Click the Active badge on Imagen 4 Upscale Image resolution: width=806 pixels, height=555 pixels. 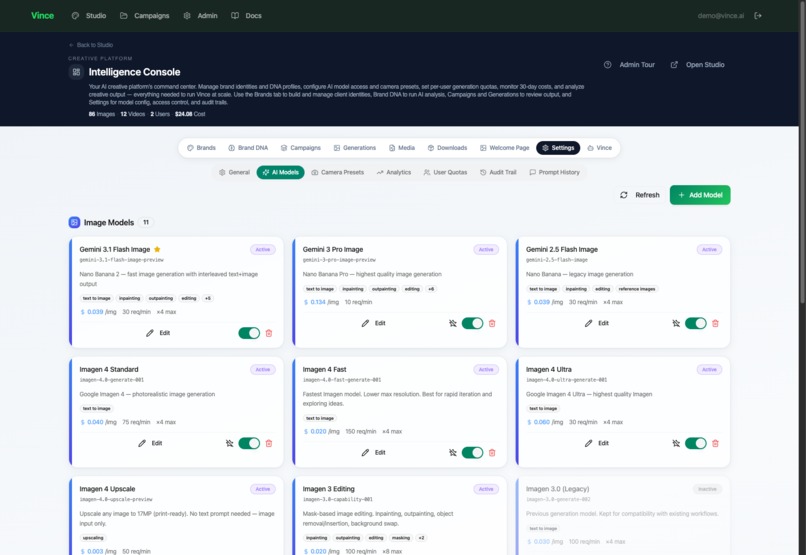[263, 489]
